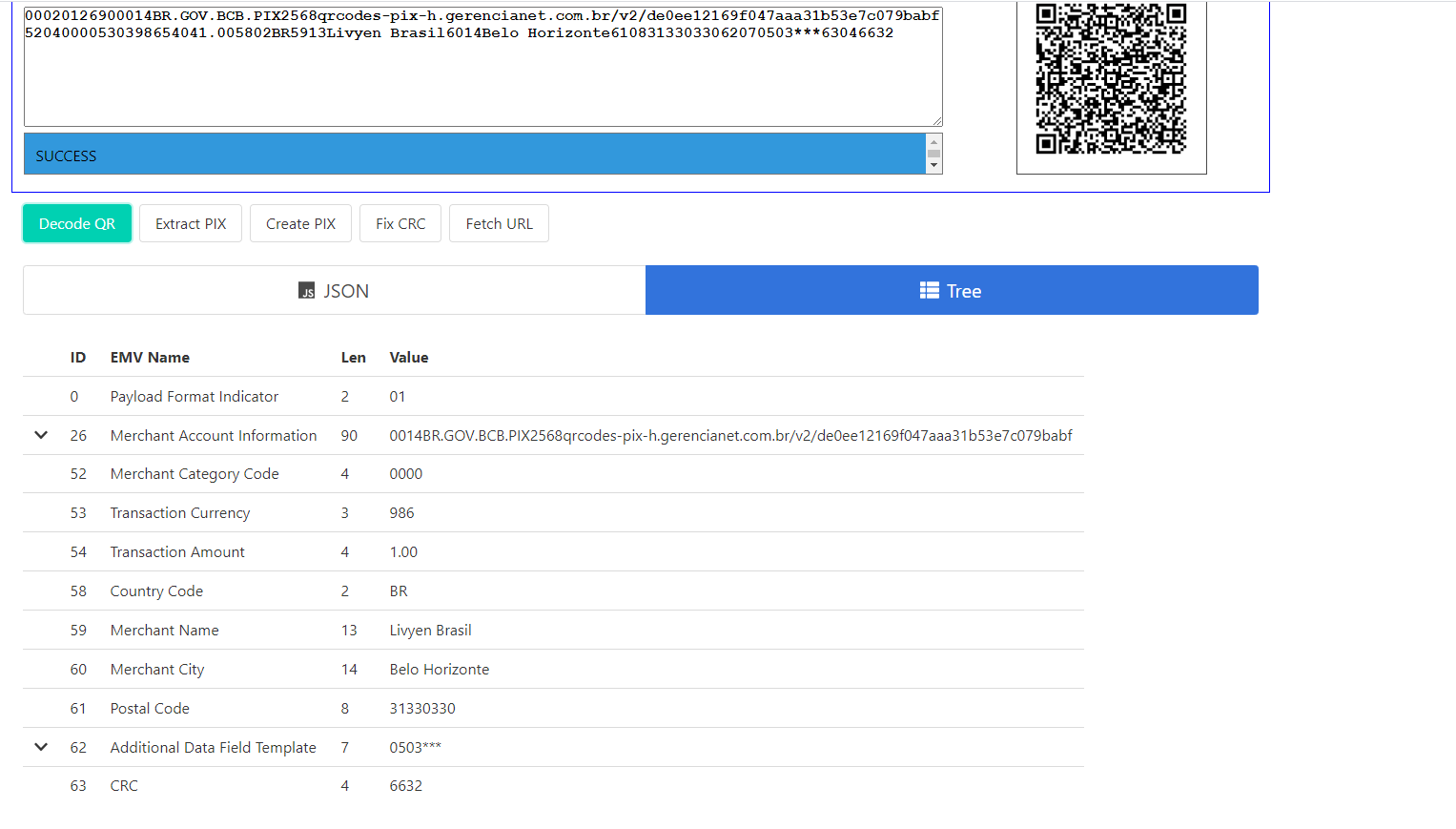Click the Country Code value BR
This screenshot has height=829, width=1456.
tap(399, 591)
